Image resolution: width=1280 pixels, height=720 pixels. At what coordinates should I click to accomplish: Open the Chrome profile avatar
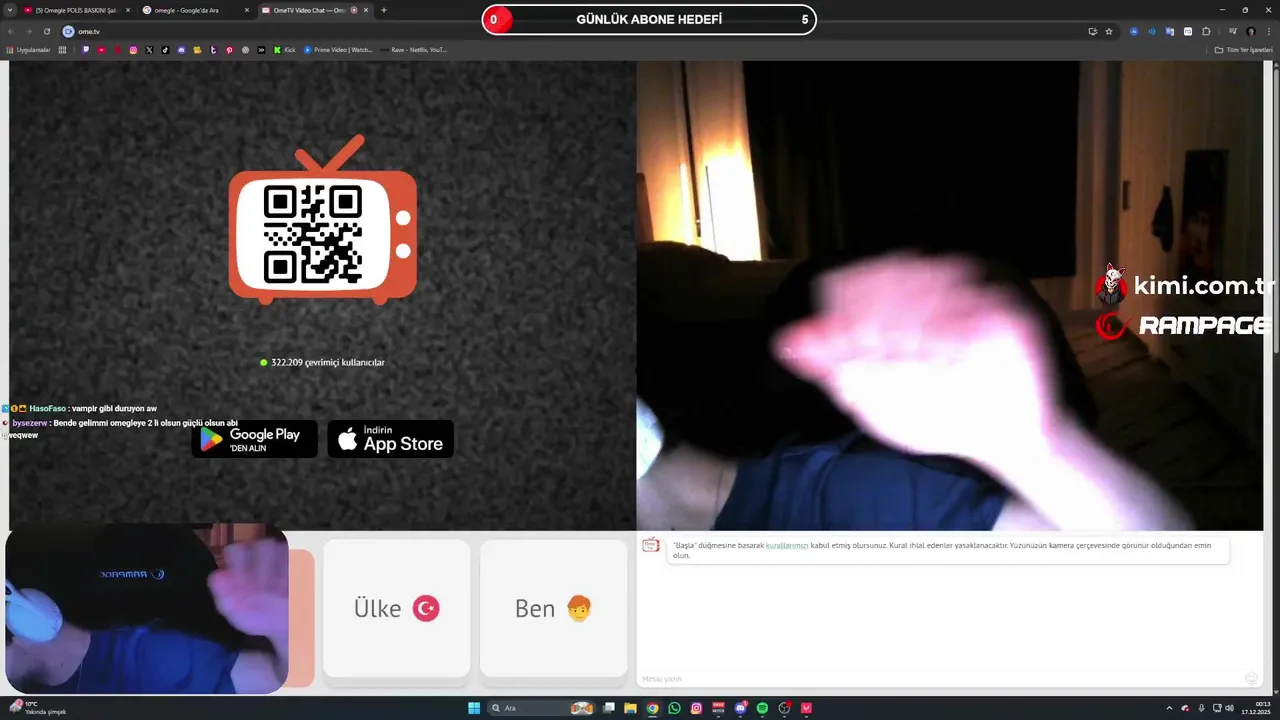[x=1251, y=31]
